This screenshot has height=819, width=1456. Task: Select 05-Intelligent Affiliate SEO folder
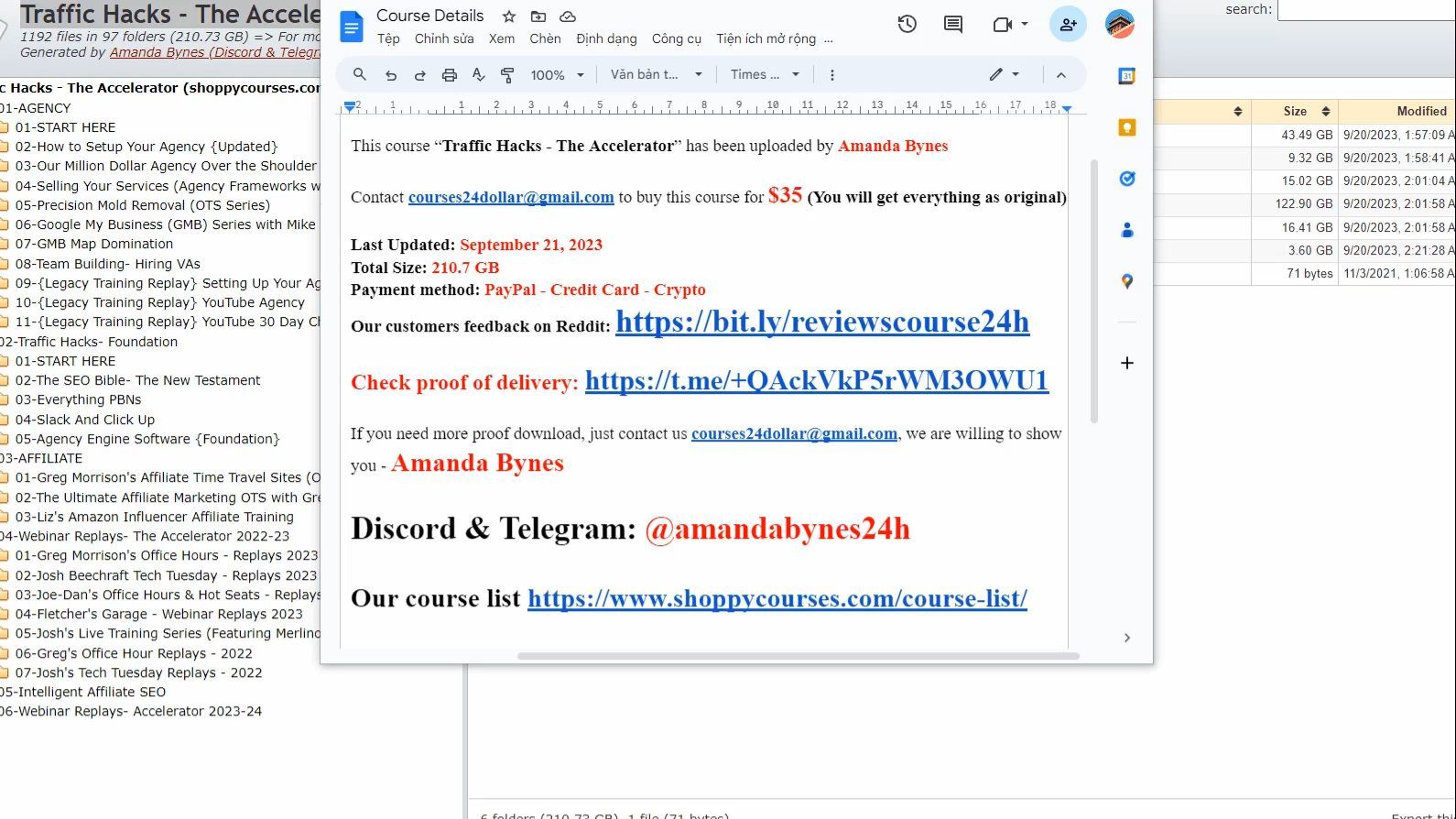[82, 692]
